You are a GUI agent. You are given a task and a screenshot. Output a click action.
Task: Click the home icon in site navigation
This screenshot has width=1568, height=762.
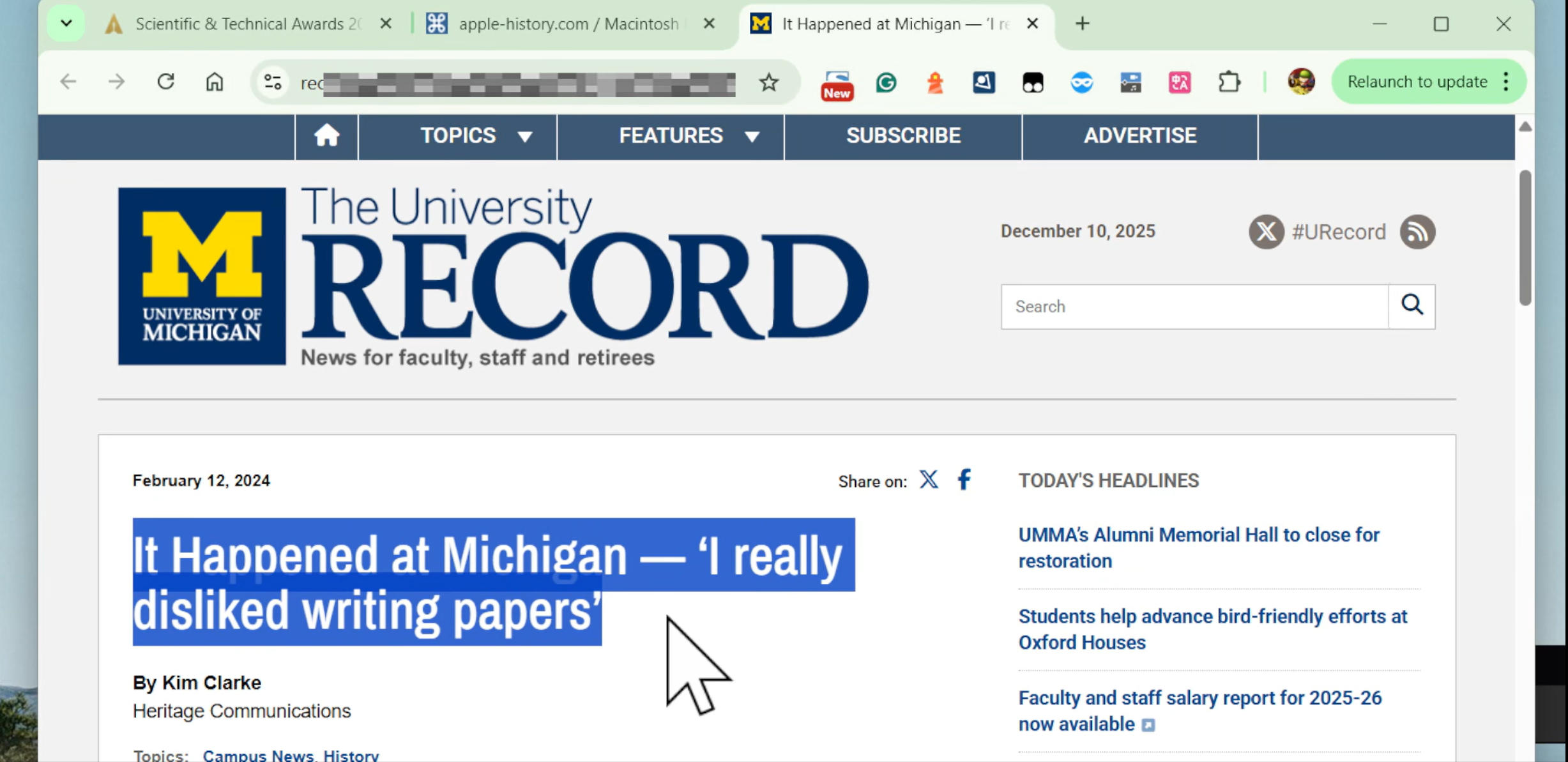click(x=326, y=136)
